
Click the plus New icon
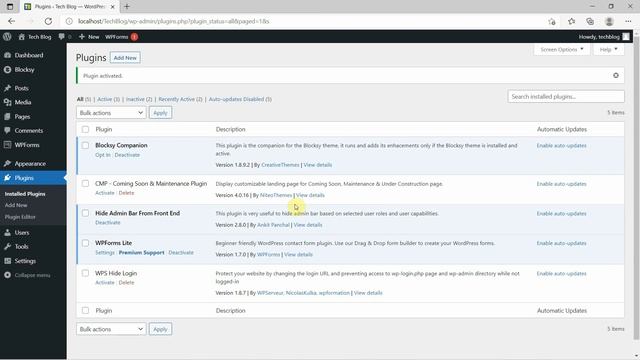(x=82, y=37)
